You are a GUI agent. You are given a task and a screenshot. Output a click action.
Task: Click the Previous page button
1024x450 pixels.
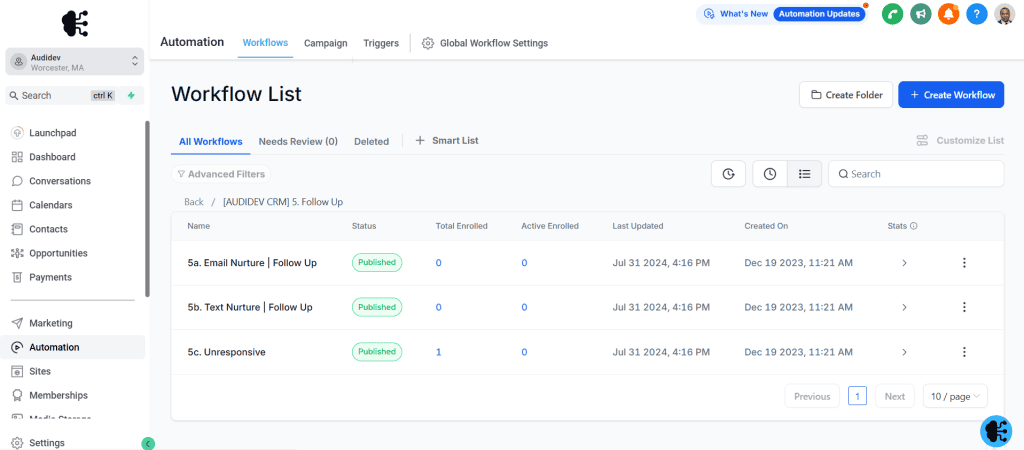tap(812, 396)
